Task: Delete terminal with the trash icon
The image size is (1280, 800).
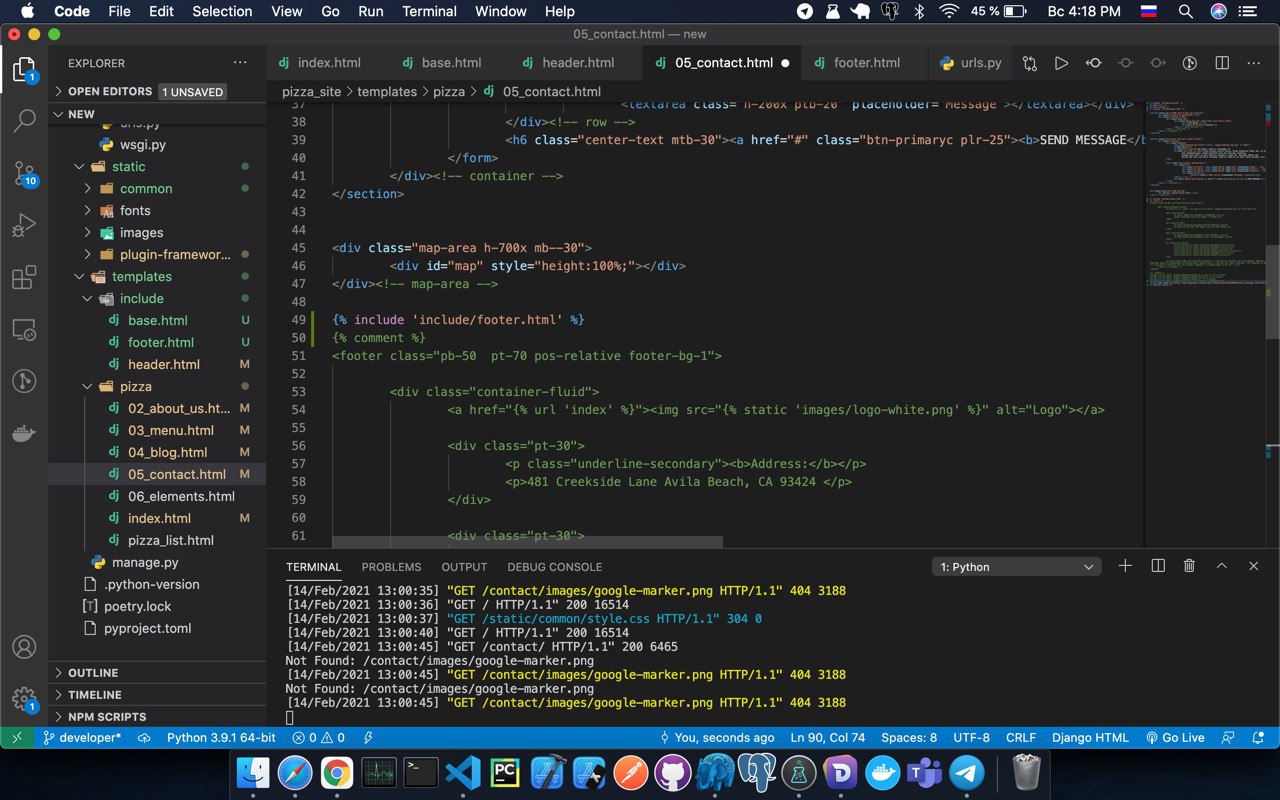Action: coord(1189,566)
